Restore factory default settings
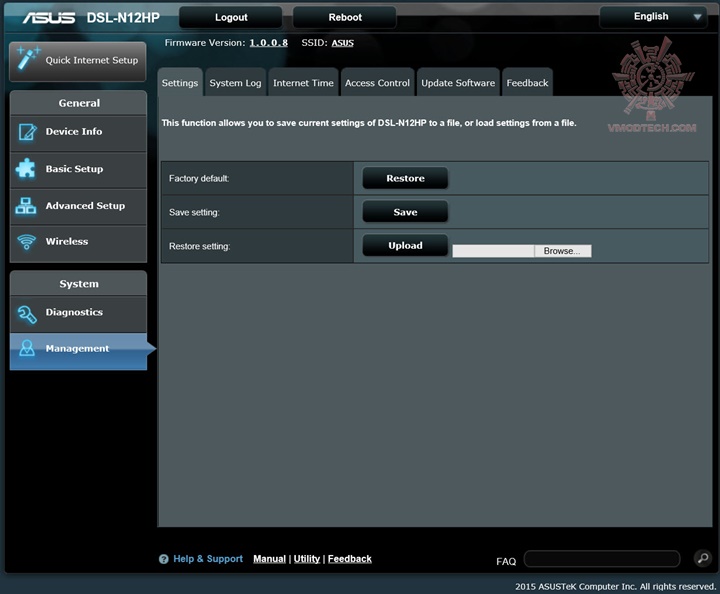This screenshot has width=720, height=594. click(x=405, y=178)
